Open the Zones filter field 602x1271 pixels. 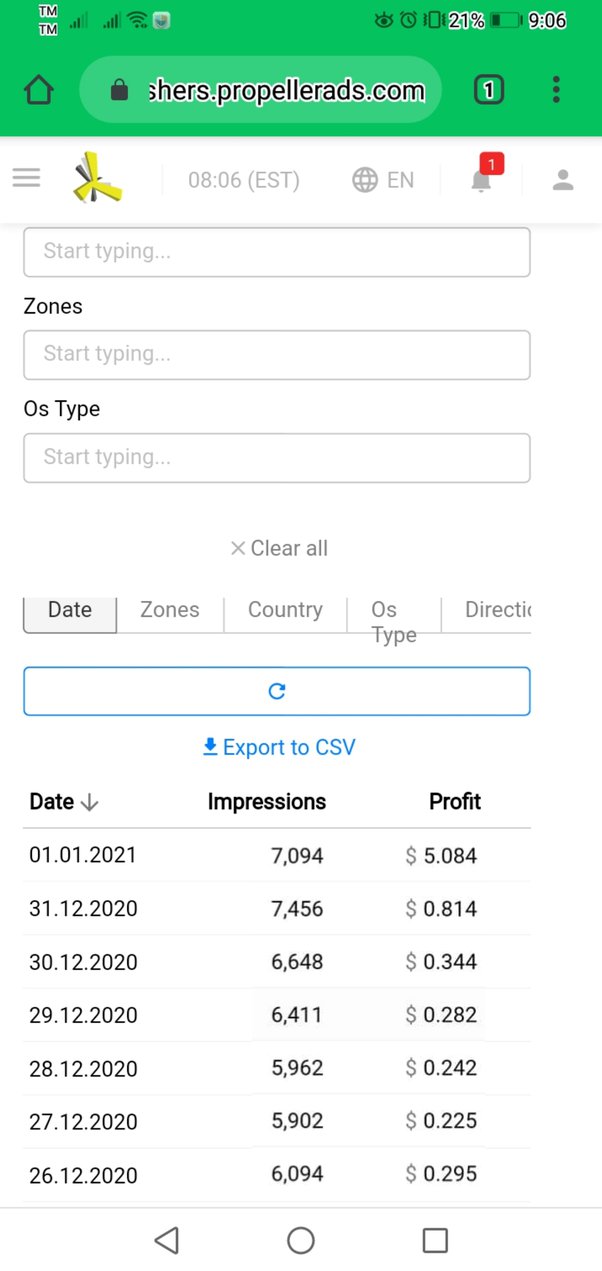click(276, 354)
